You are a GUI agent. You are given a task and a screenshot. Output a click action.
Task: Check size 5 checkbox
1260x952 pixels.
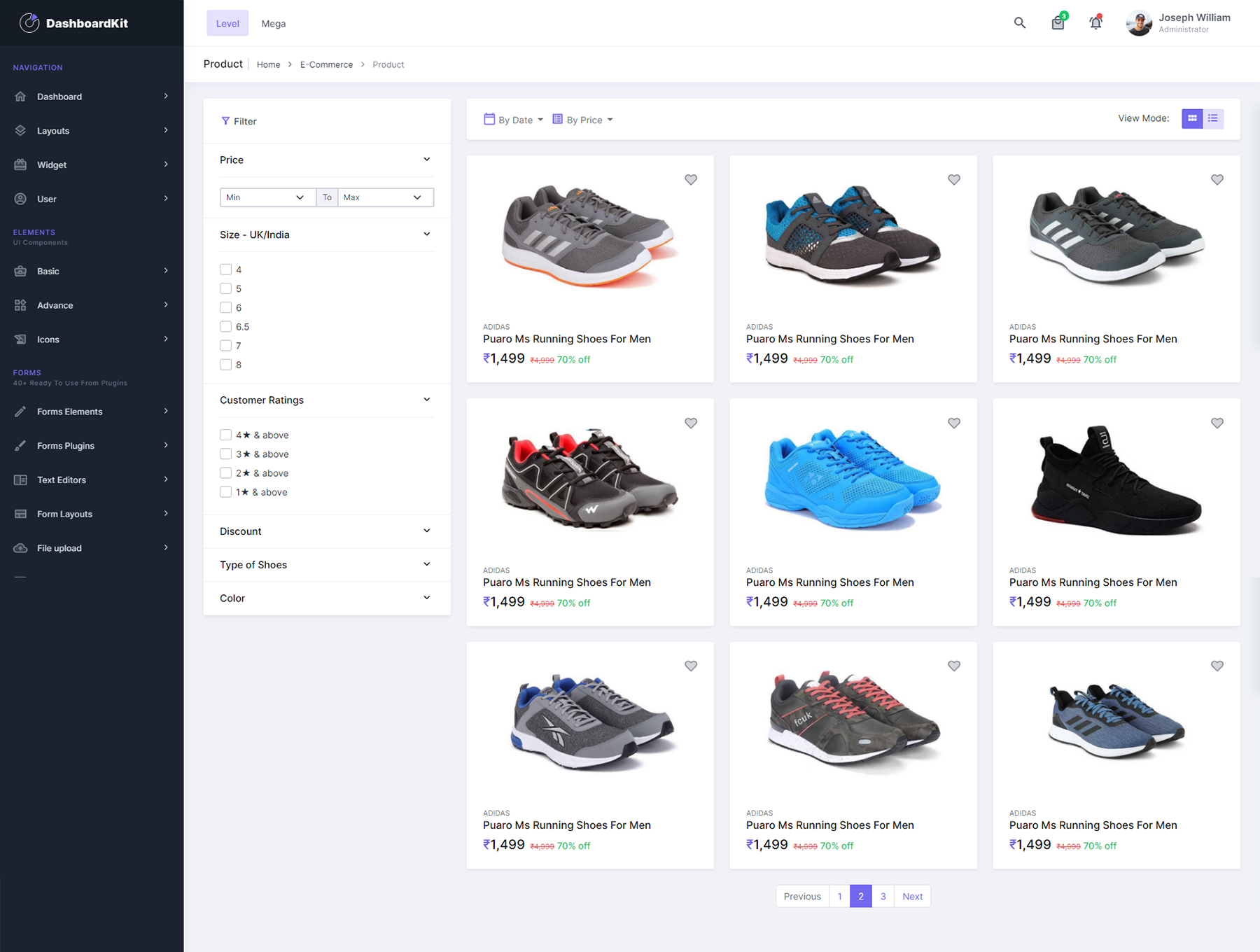point(225,288)
